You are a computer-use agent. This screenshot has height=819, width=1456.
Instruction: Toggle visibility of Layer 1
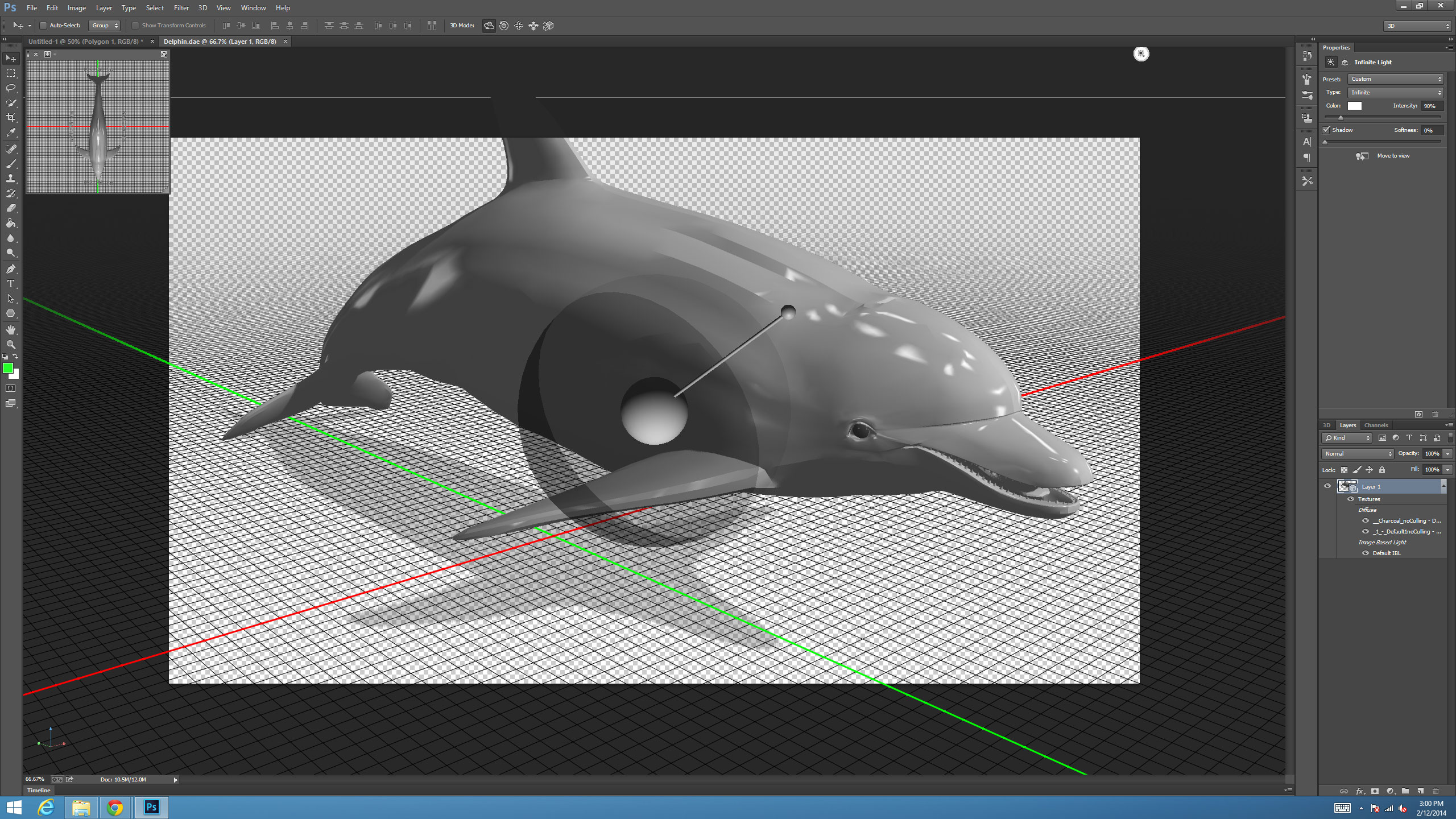tap(1327, 485)
